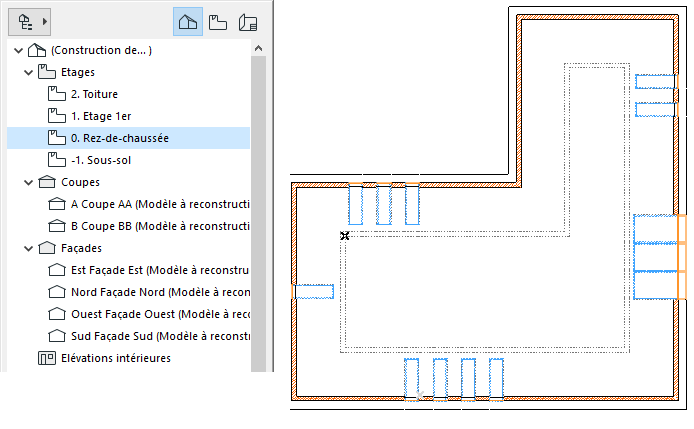Screen dimensions: 694x429
Task: Click the Façades elevation folder icon
Action: pos(46,248)
